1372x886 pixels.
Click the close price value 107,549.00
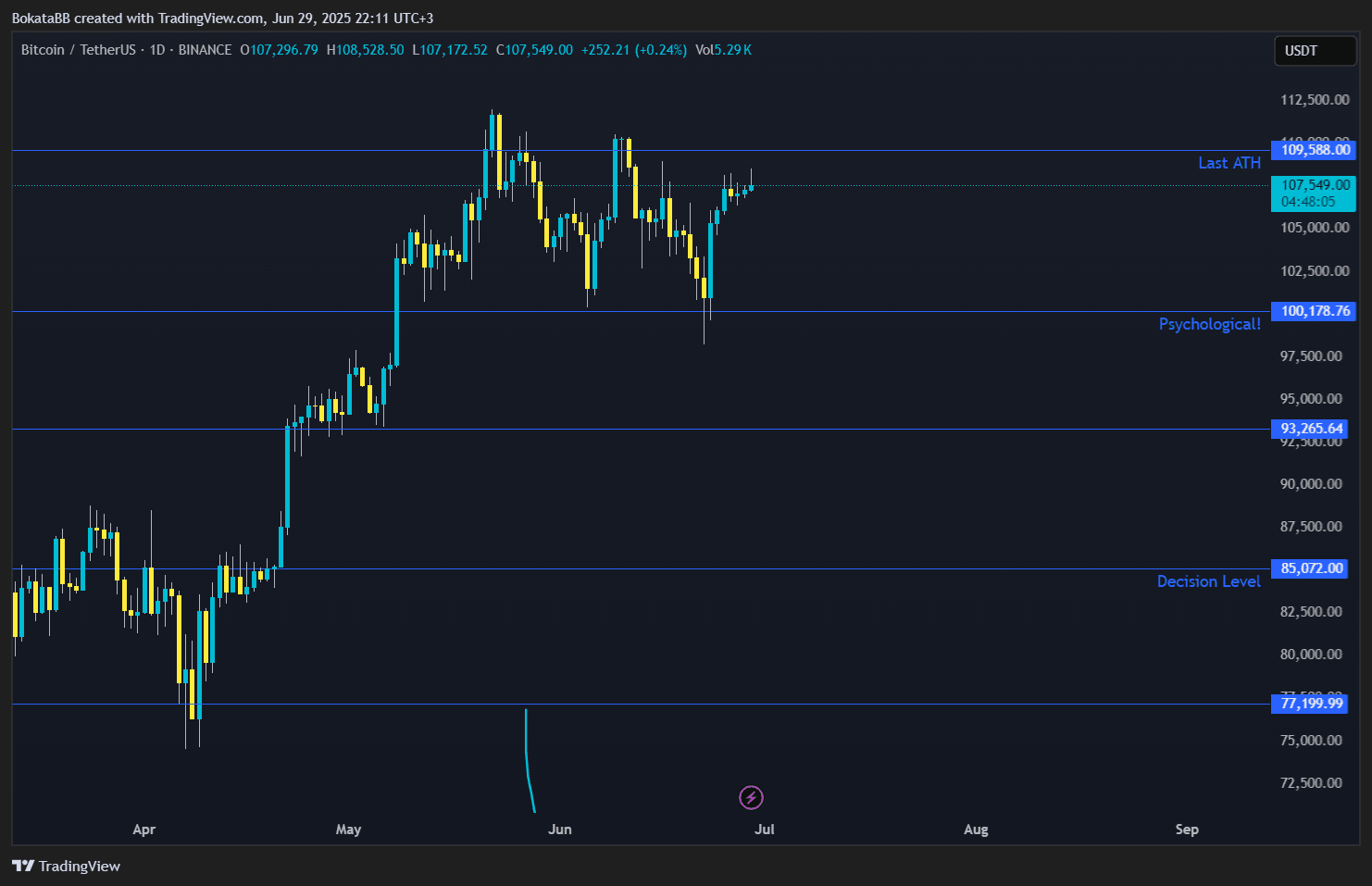click(539, 50)
